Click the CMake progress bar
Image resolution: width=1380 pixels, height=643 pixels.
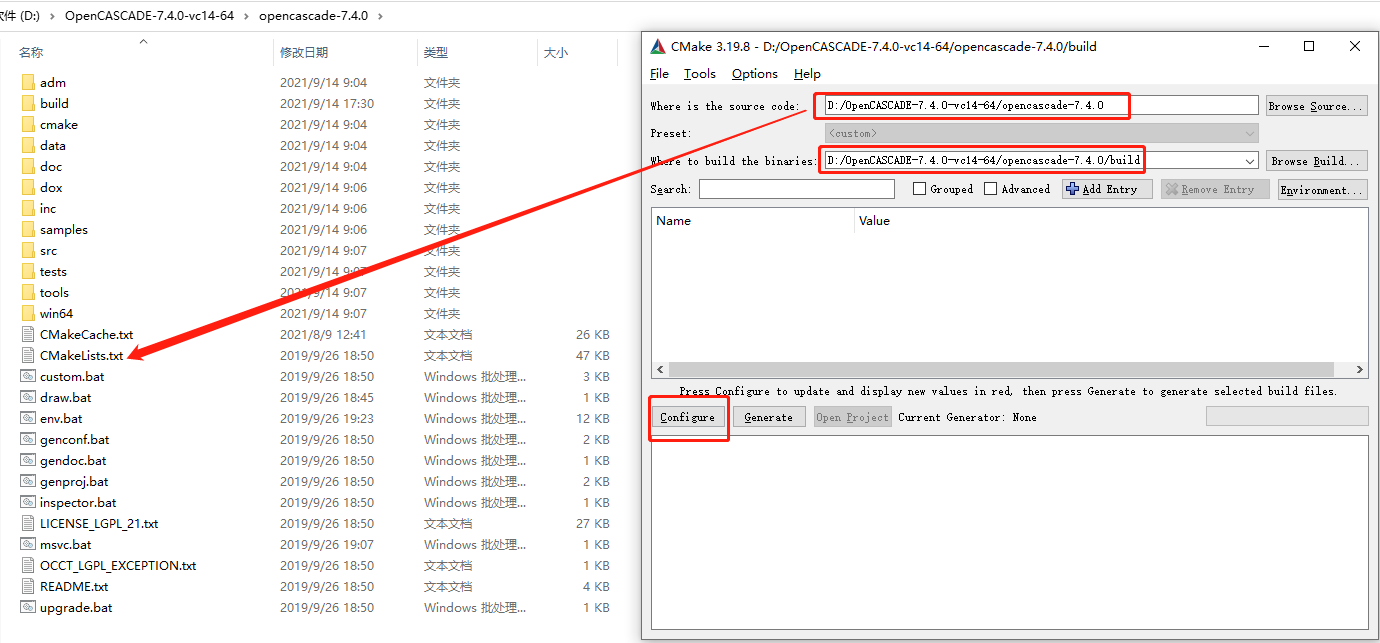(1287, 416)
